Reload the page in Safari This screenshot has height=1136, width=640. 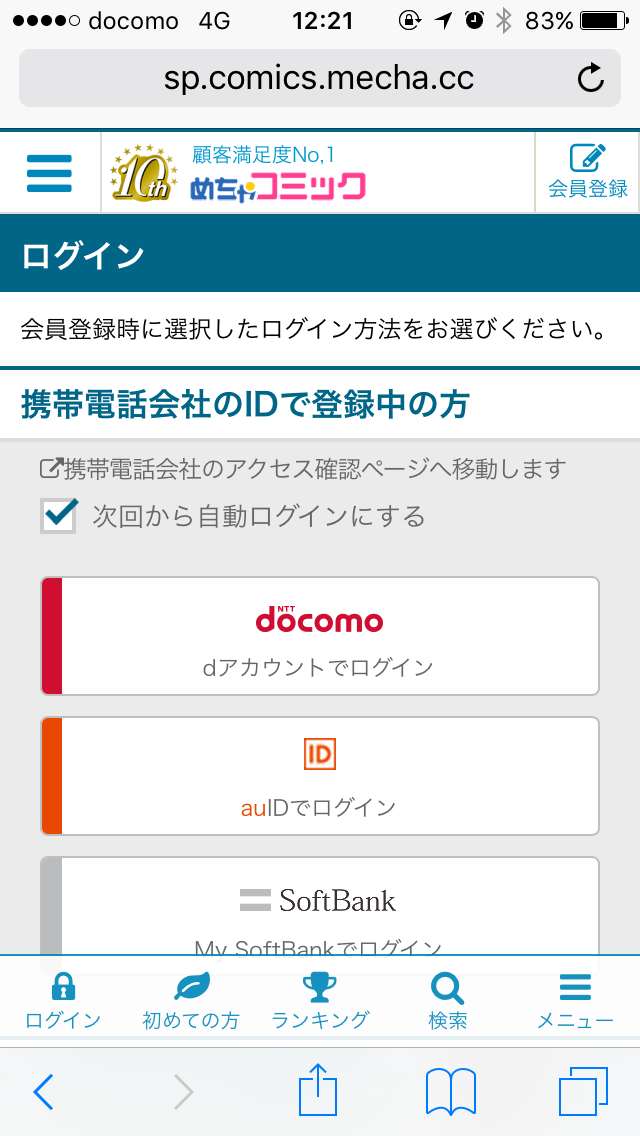tap(591, 78)
